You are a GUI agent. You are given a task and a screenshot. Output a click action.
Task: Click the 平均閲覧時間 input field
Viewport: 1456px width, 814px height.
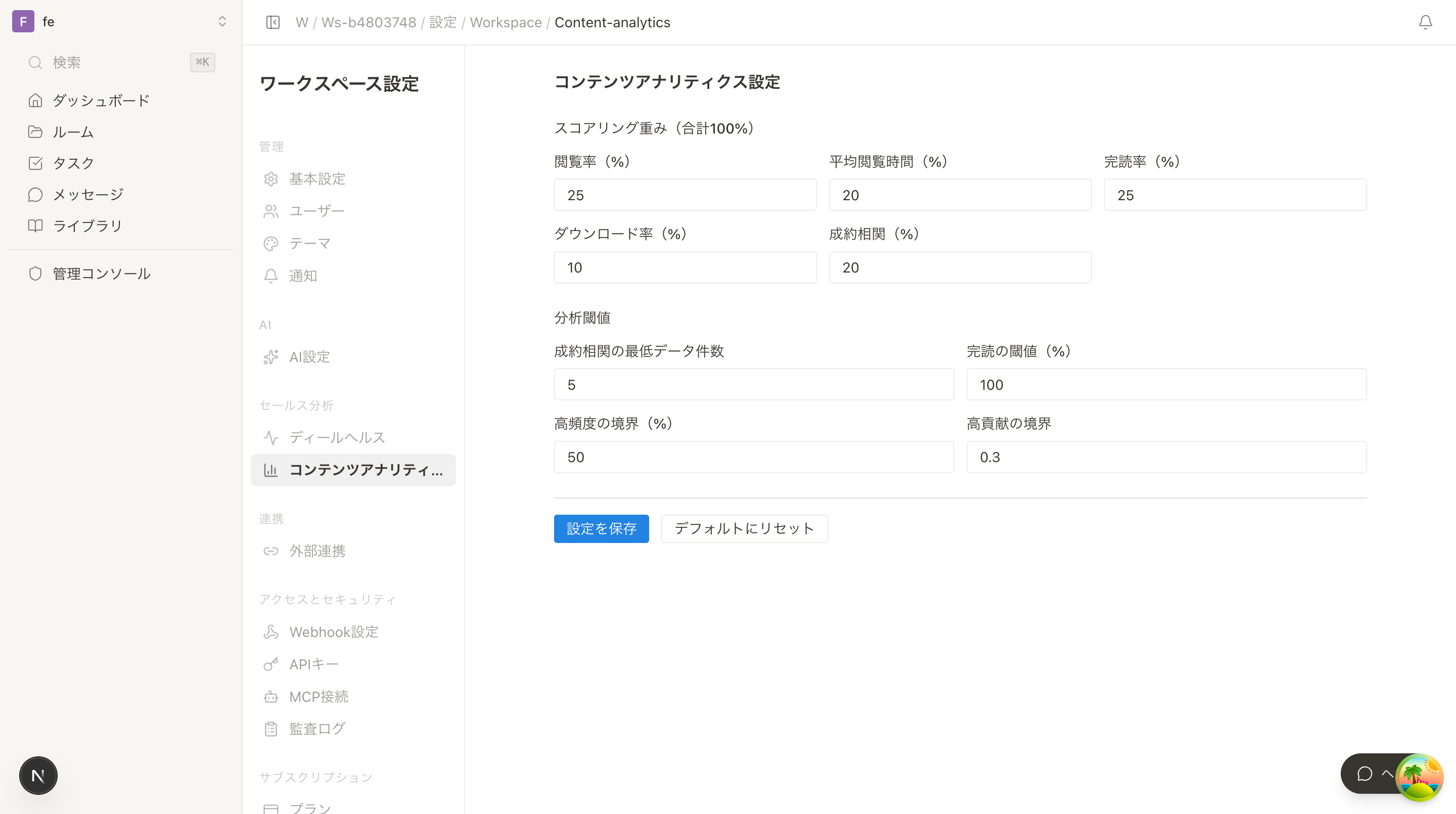[960, 195]
